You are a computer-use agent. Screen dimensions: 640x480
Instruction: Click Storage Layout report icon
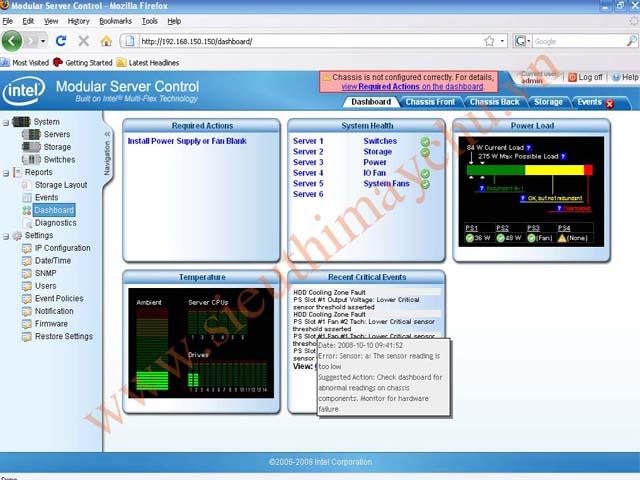[x=27, y=185]
